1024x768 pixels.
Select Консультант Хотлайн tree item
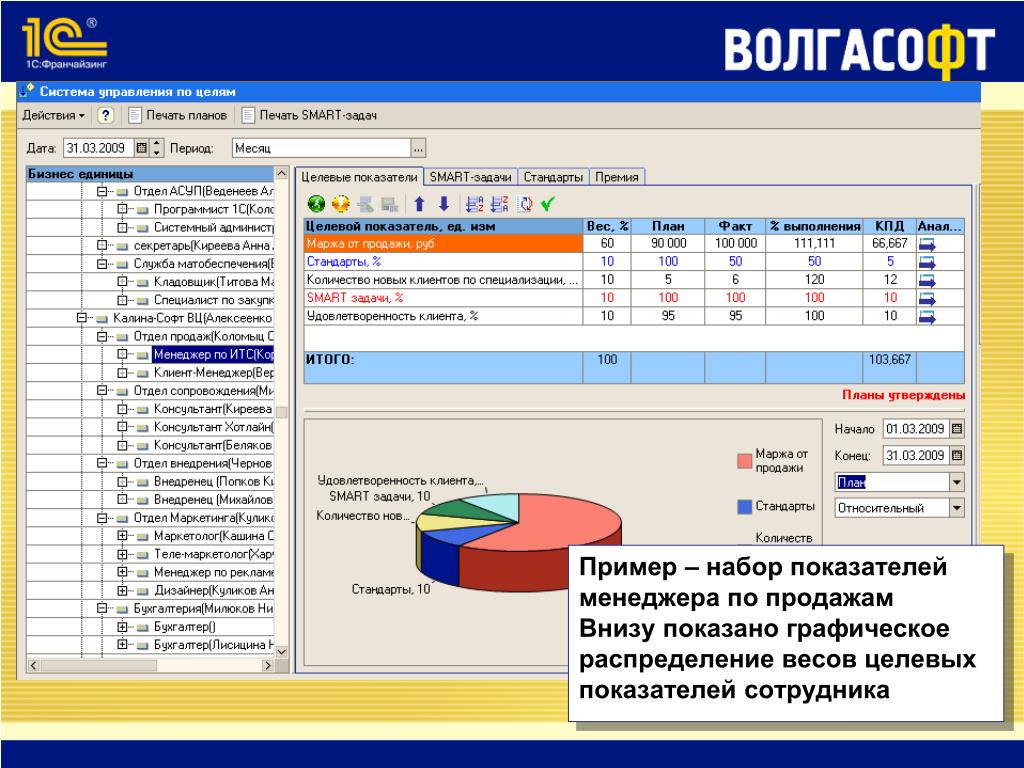pyautogui.click(x=213, y=427)
